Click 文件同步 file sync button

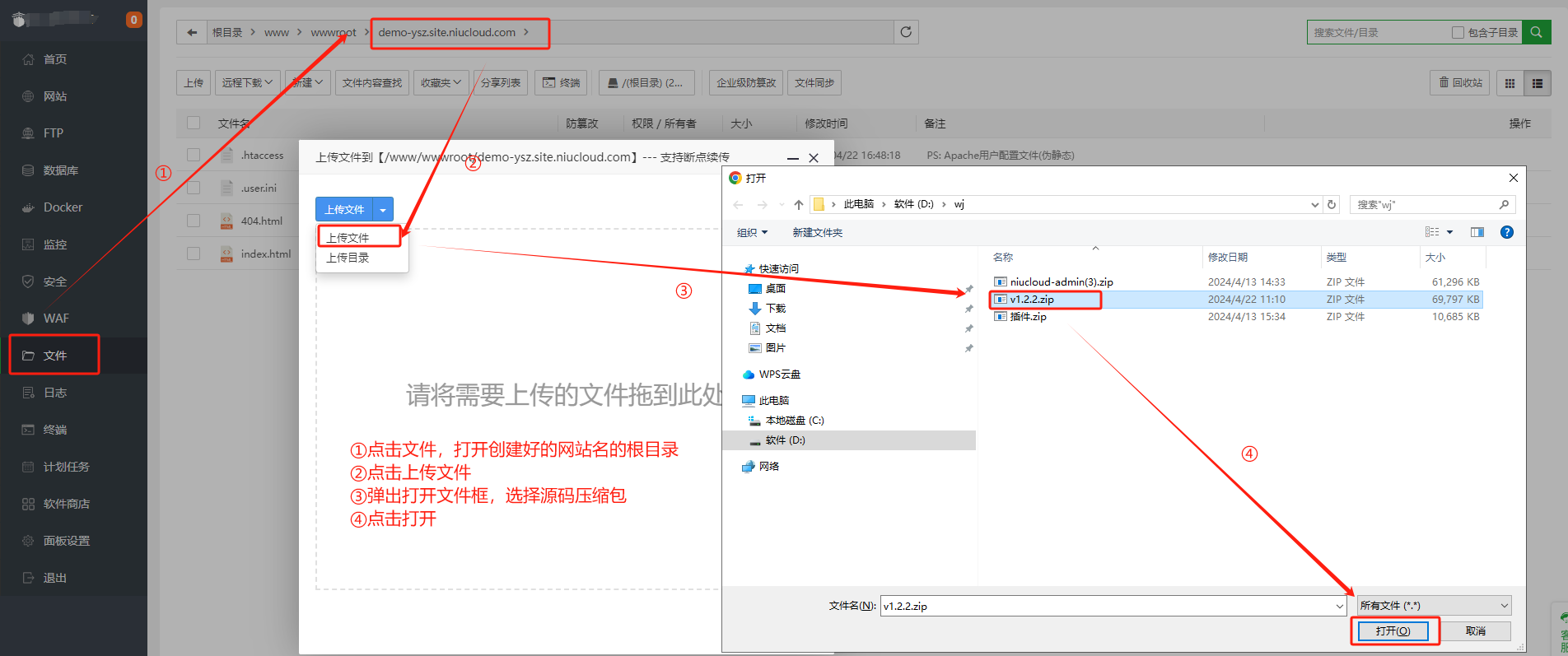point(814,82)
